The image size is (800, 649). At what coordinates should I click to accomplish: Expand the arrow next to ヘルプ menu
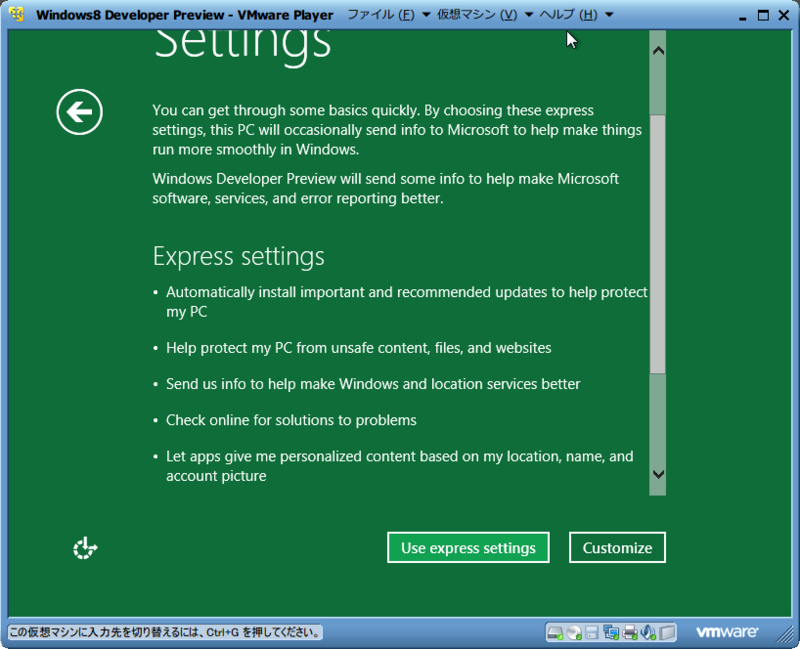(x=609, y=15)
